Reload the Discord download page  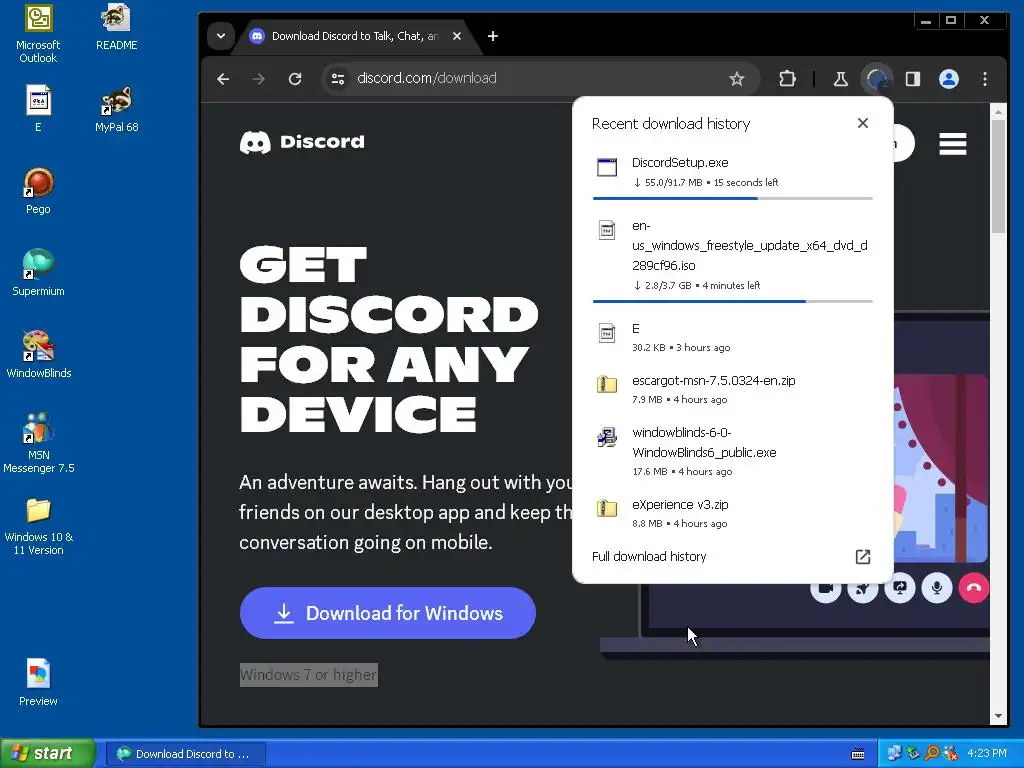coord(295,79)
